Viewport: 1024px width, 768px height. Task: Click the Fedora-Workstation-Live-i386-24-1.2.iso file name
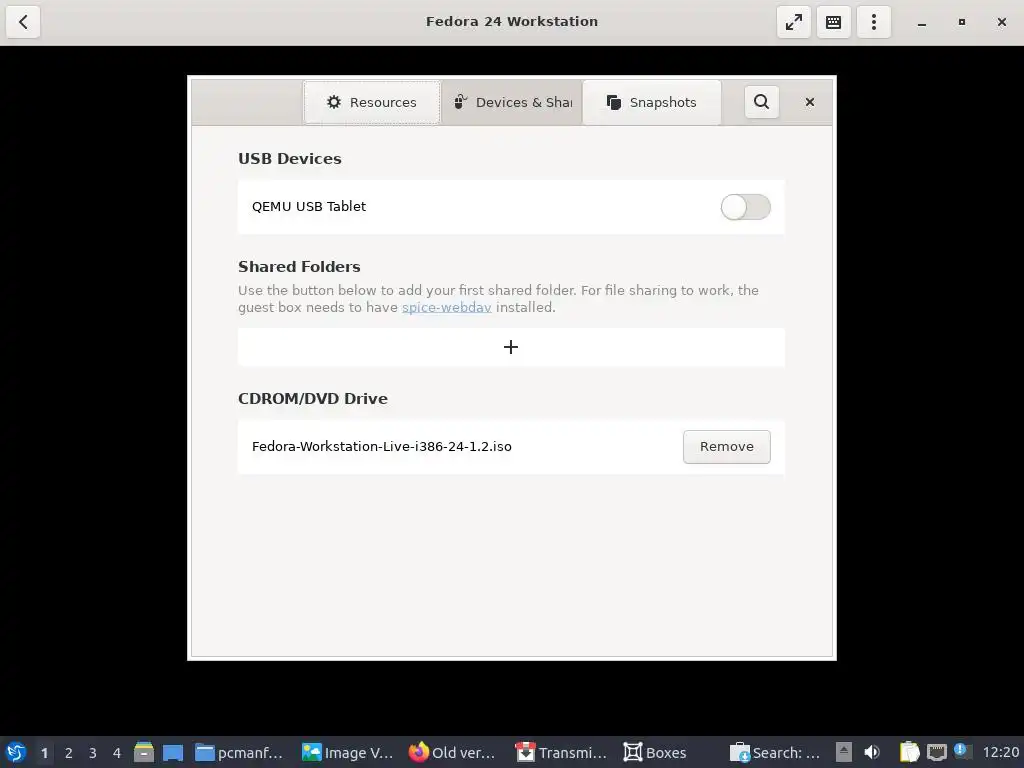click(x=382, y=447)
